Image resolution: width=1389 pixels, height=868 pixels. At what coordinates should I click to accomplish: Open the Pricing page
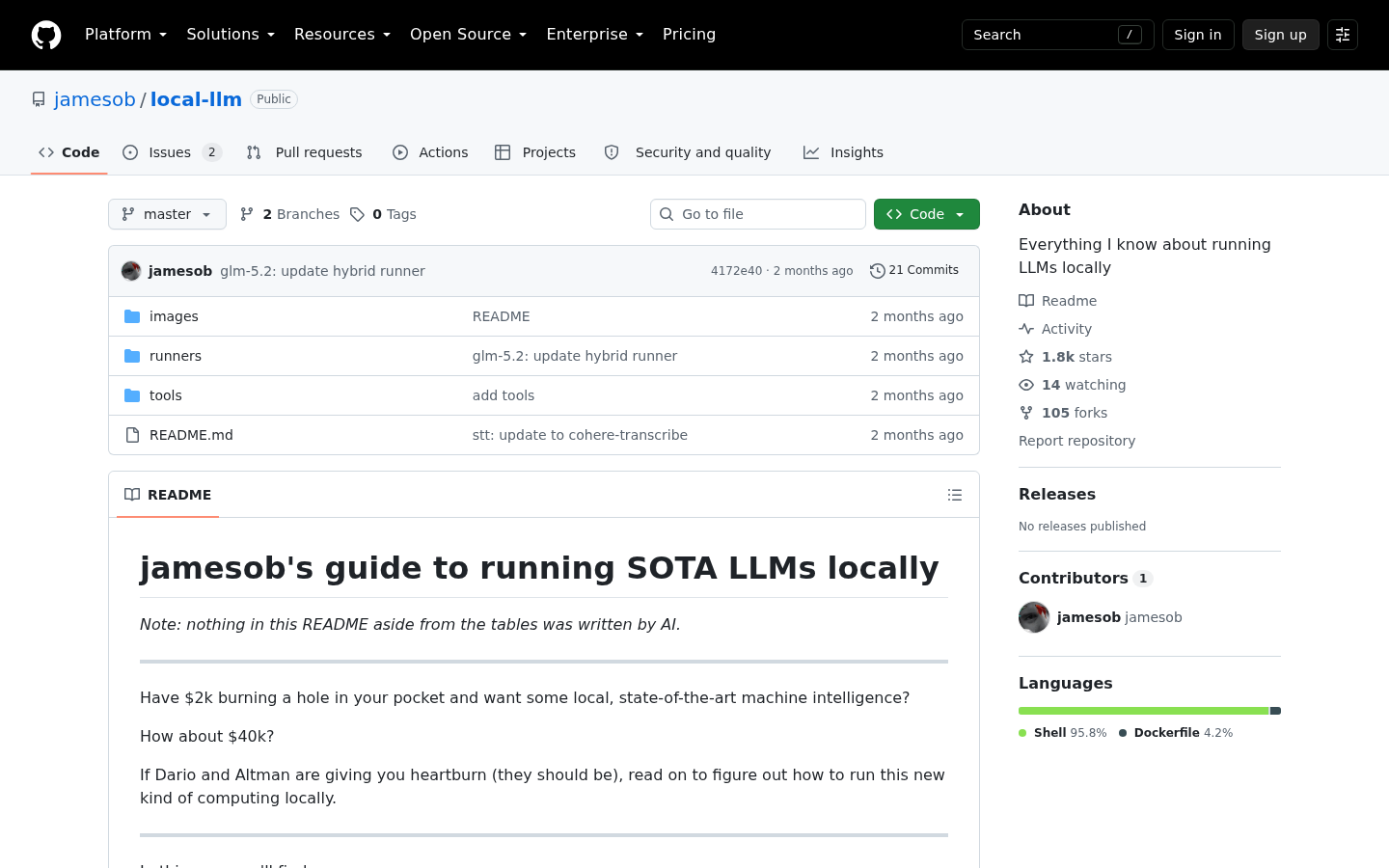pyautogui.click(x=689, y=35)
